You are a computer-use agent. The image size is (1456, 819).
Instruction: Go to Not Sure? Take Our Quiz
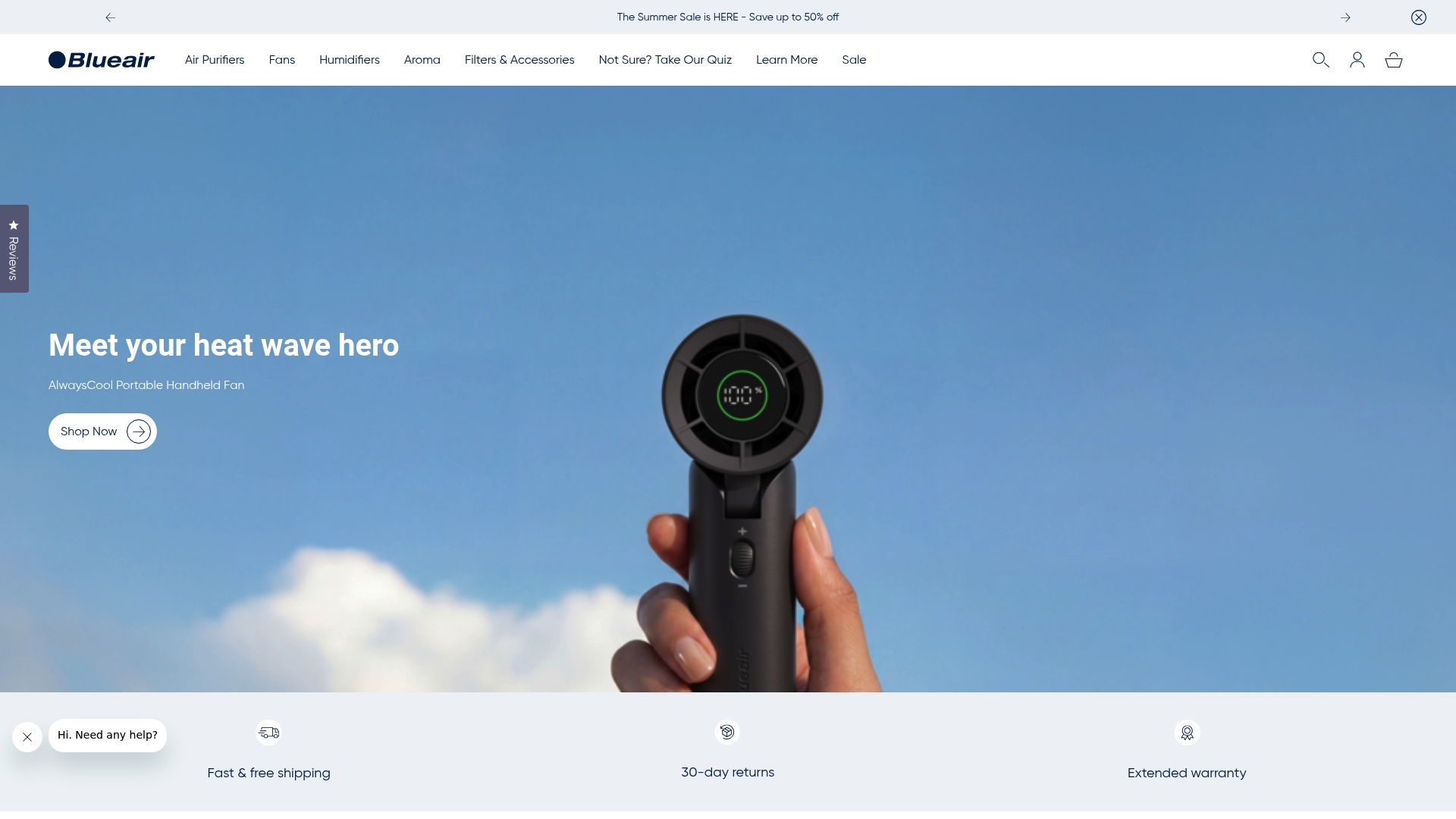point(665,60)
